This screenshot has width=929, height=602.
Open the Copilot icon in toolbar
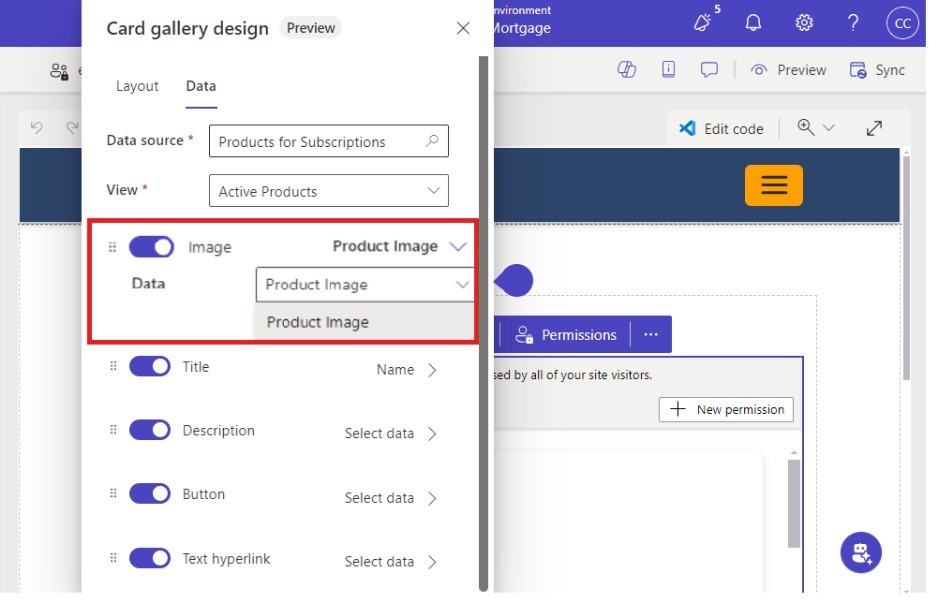627,70
